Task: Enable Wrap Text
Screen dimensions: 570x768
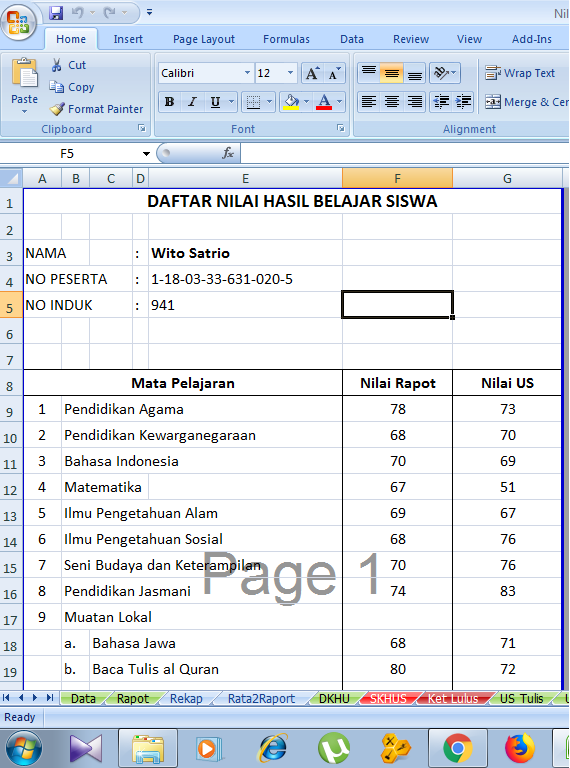Action: (520, 73)
